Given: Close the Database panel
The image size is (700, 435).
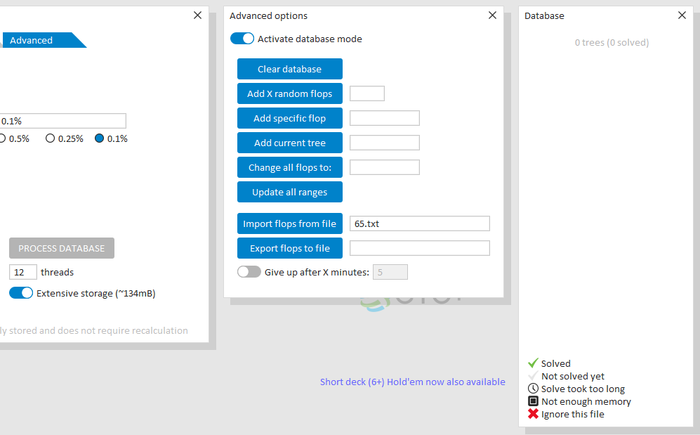Looking at the screenshot, I should [x=682, y=15].
